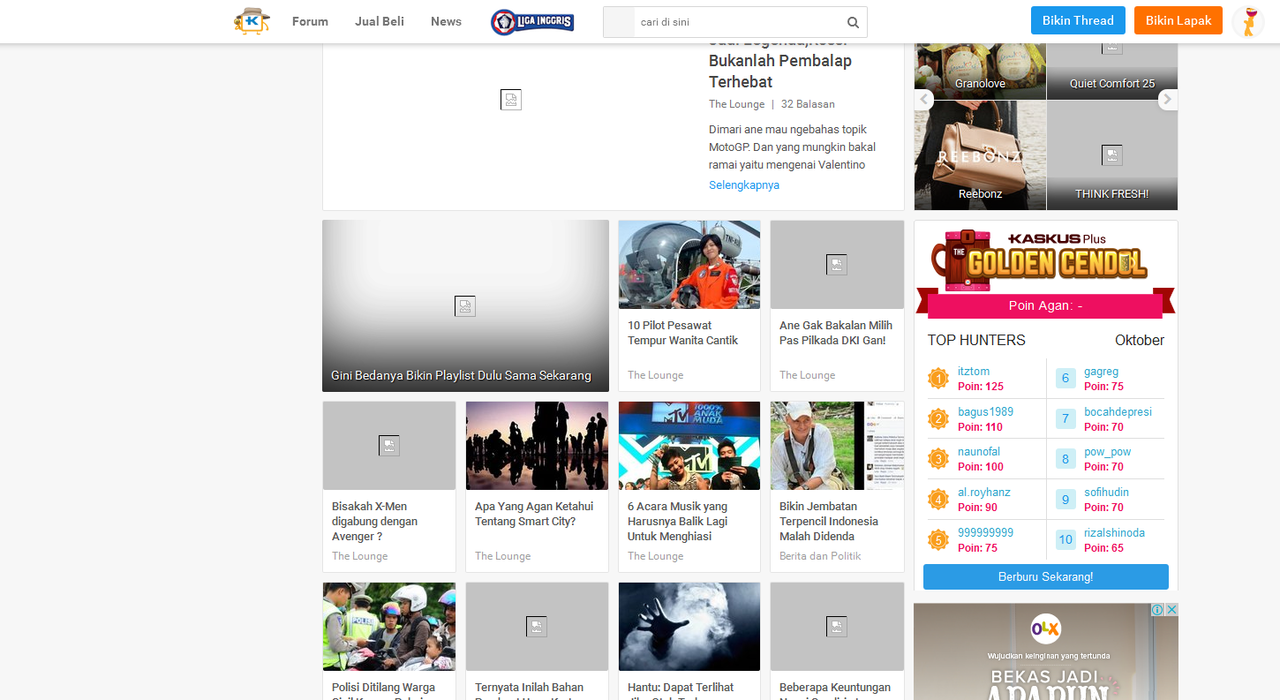Image resolution: width=1280 pixels, height=700 pixels.
Task: Open 'Gini Bedanya Bikin Playlist Dulu Sama Sekarang'
Action: [461, 376]
